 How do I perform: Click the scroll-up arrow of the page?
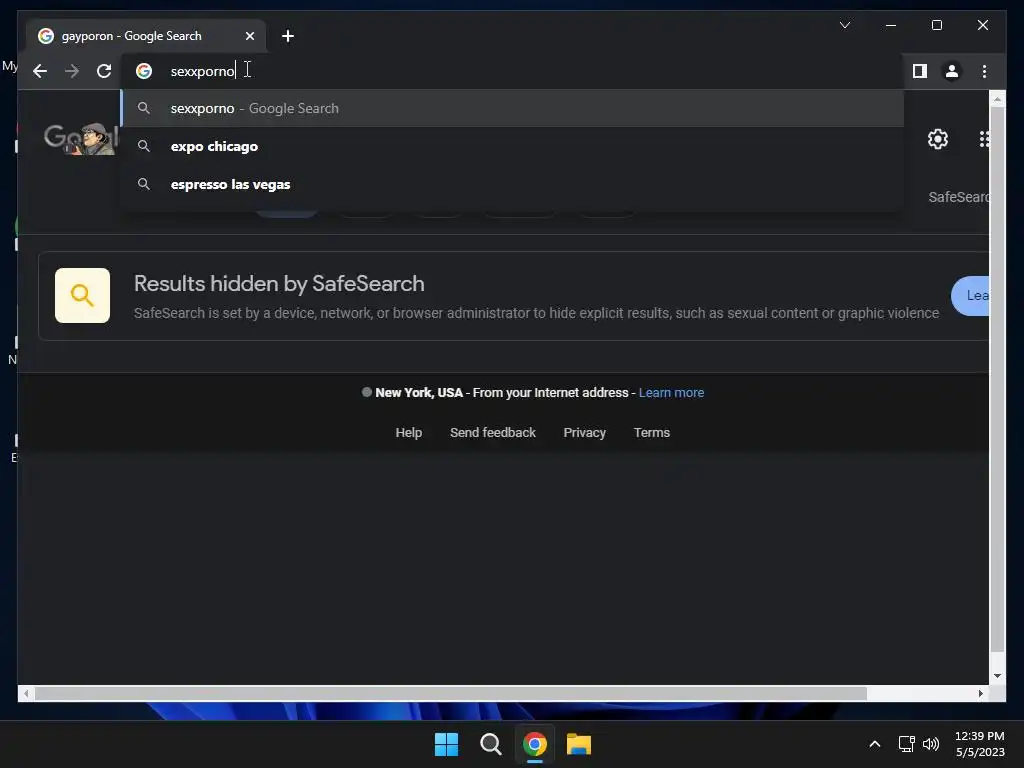tap(997, 99)
